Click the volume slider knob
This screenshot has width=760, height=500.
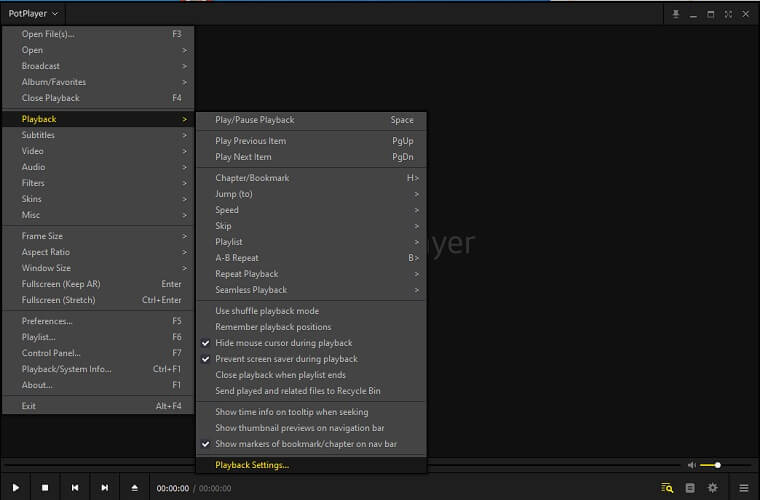click(x=717, y=465)
